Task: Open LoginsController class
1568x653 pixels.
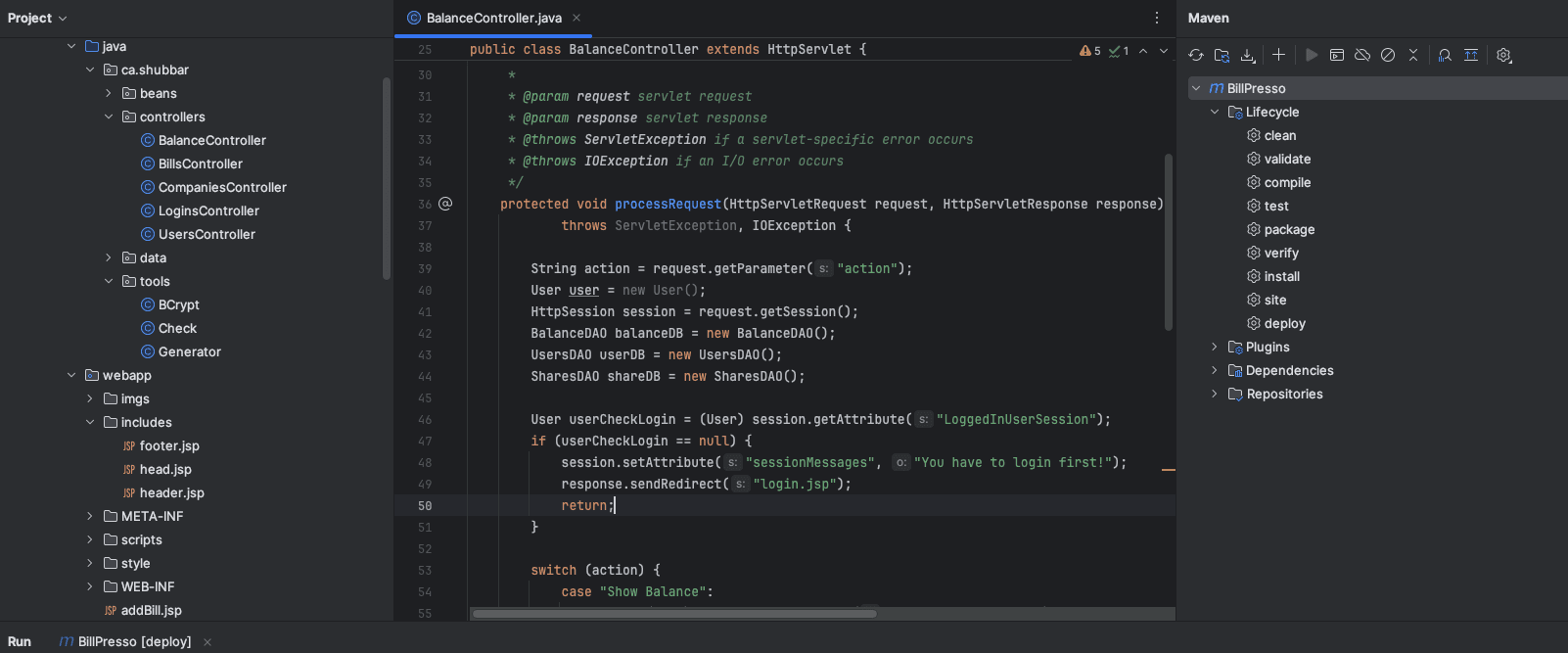Action: (x=208, y=210)
